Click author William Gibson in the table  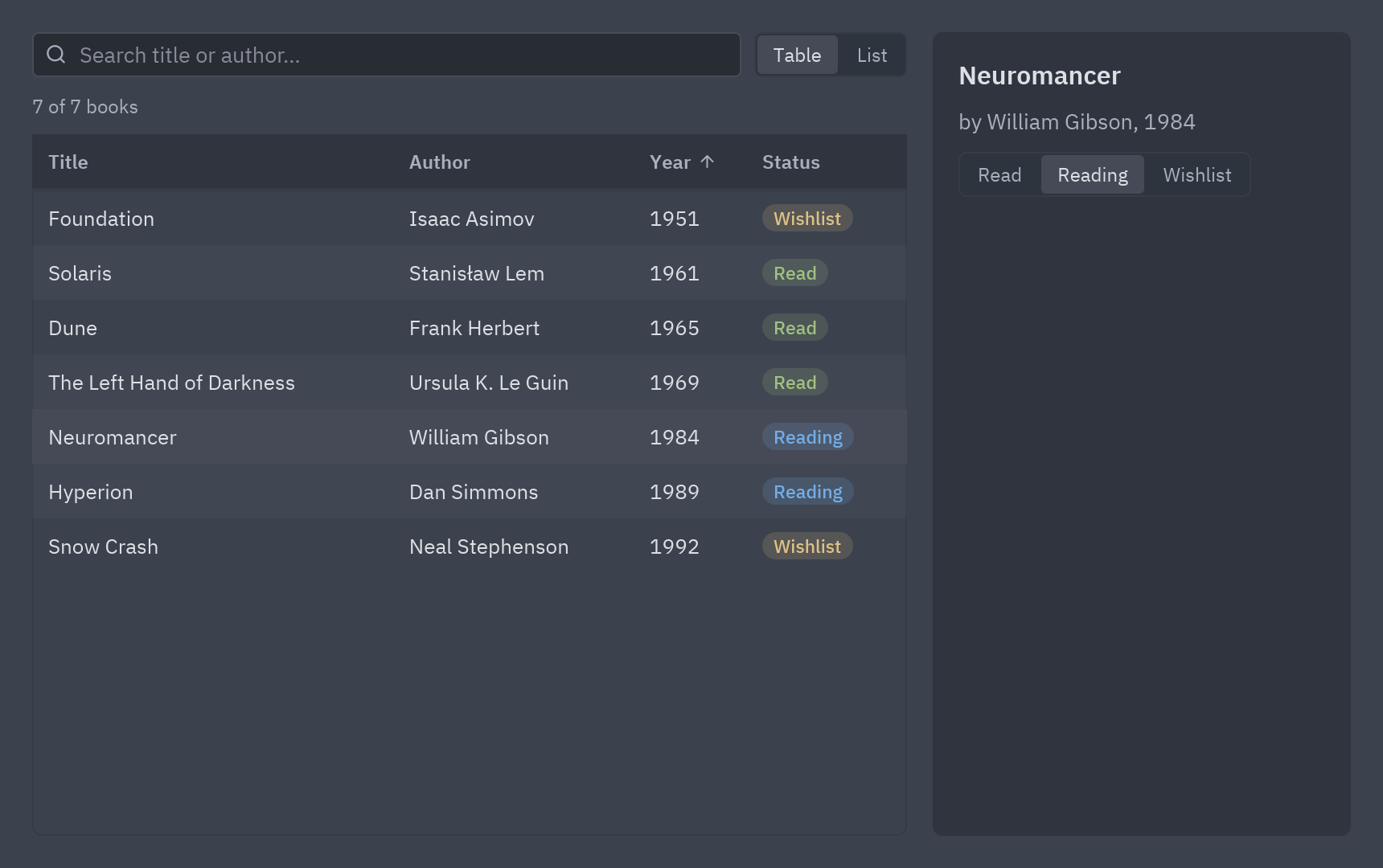coord(479,437)
